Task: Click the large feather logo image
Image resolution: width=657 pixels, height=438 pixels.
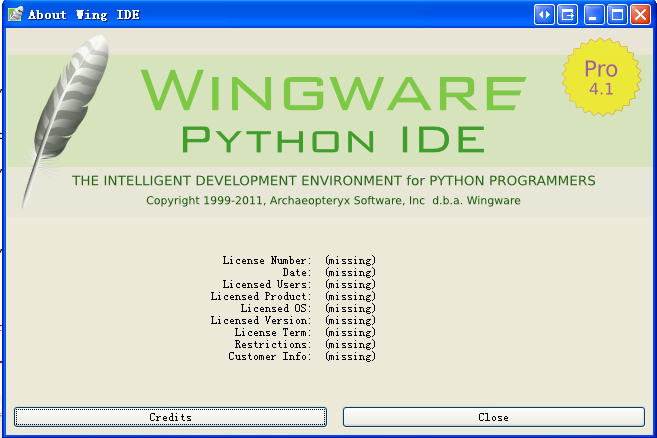Action: point(67,119)
